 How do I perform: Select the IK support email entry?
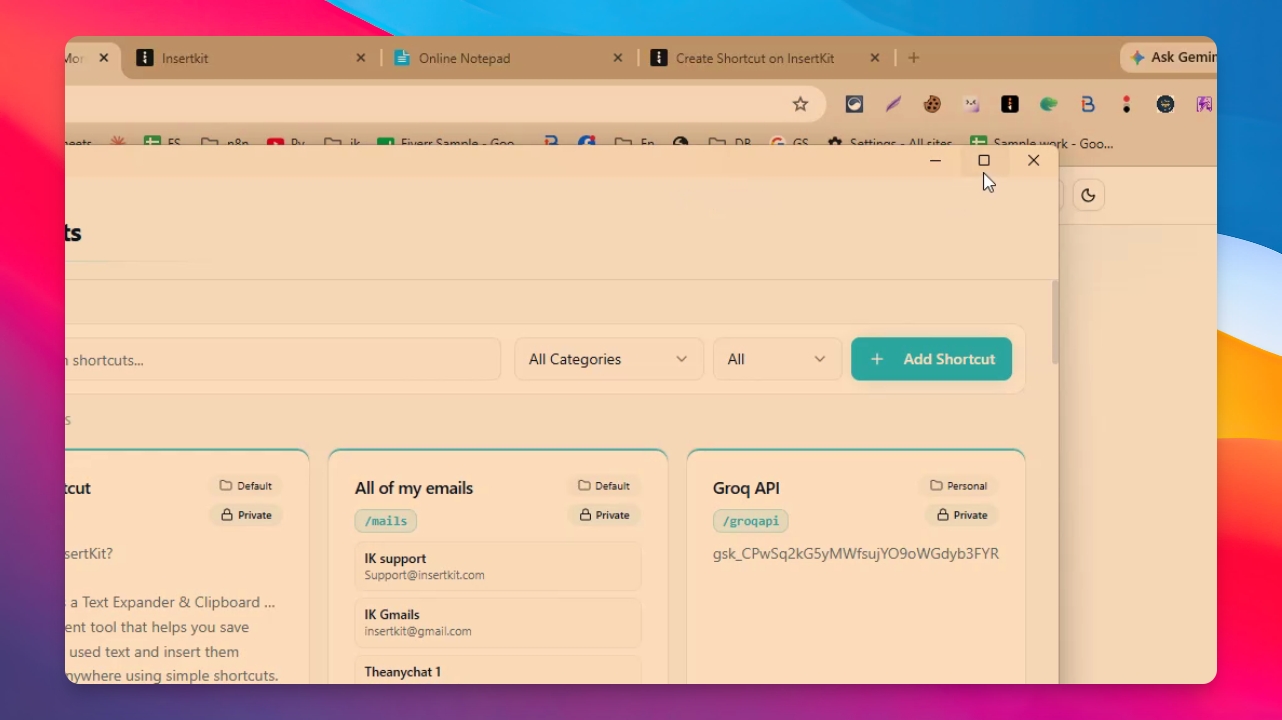tap(497, 566)
